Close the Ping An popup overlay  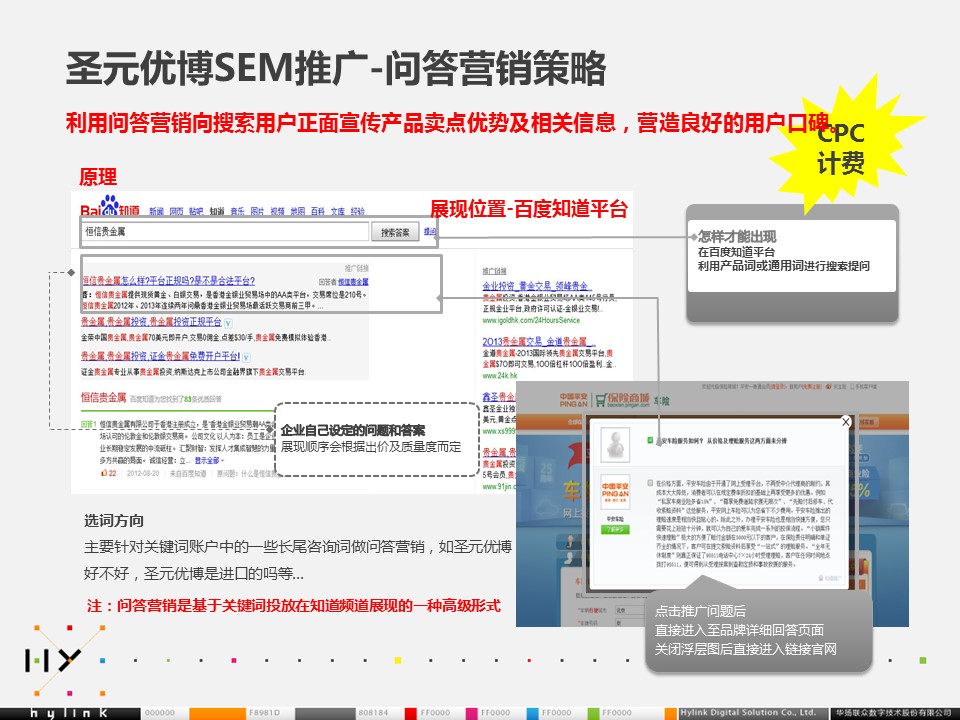(x=846, y=422)
